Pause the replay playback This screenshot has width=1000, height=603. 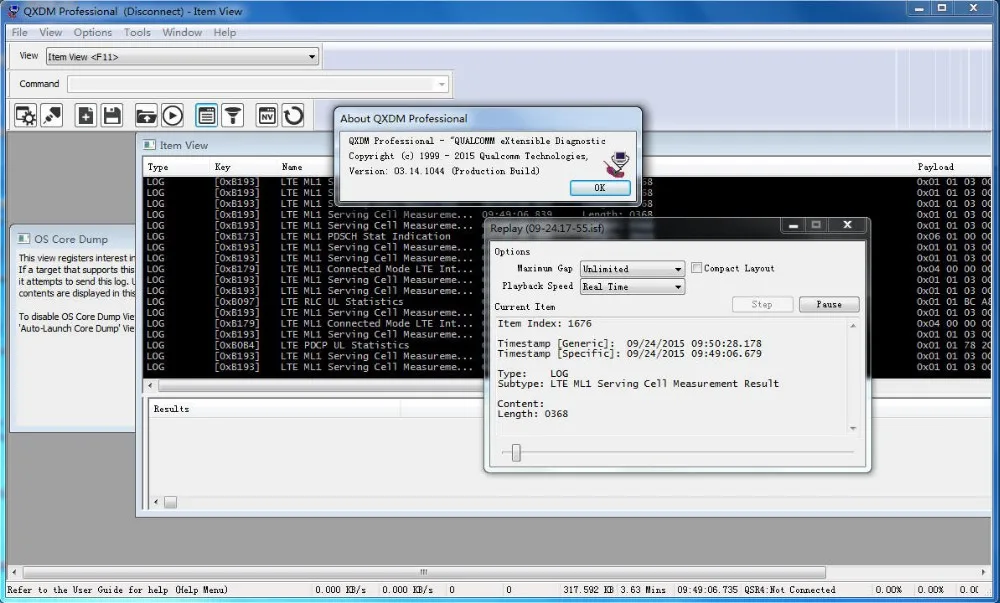click(x=828, y=304)
